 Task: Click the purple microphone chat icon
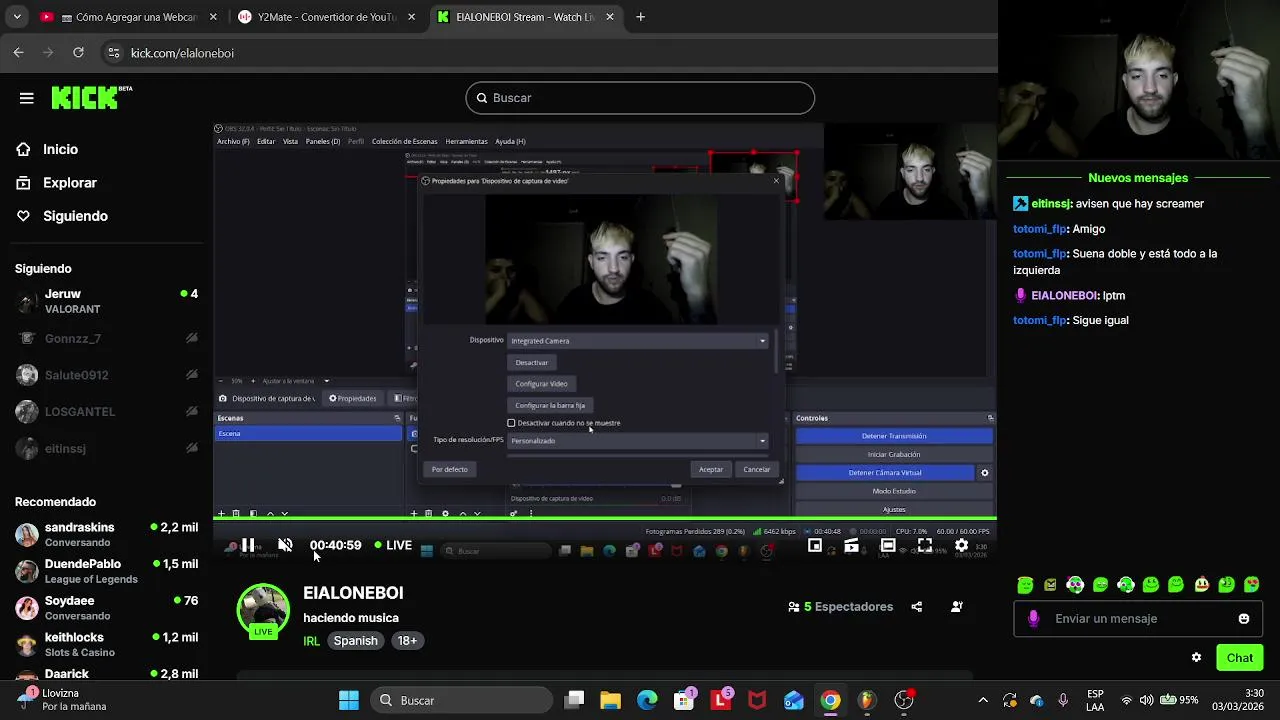click(1034, 619)
